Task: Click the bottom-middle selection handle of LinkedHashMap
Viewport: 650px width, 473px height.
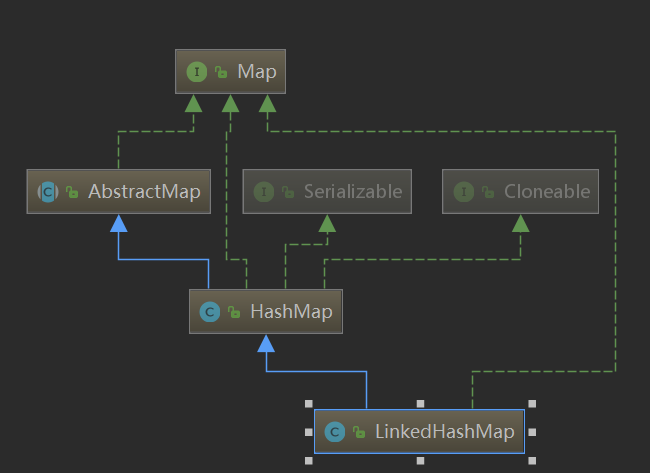Action: click(x=420, y=461)
